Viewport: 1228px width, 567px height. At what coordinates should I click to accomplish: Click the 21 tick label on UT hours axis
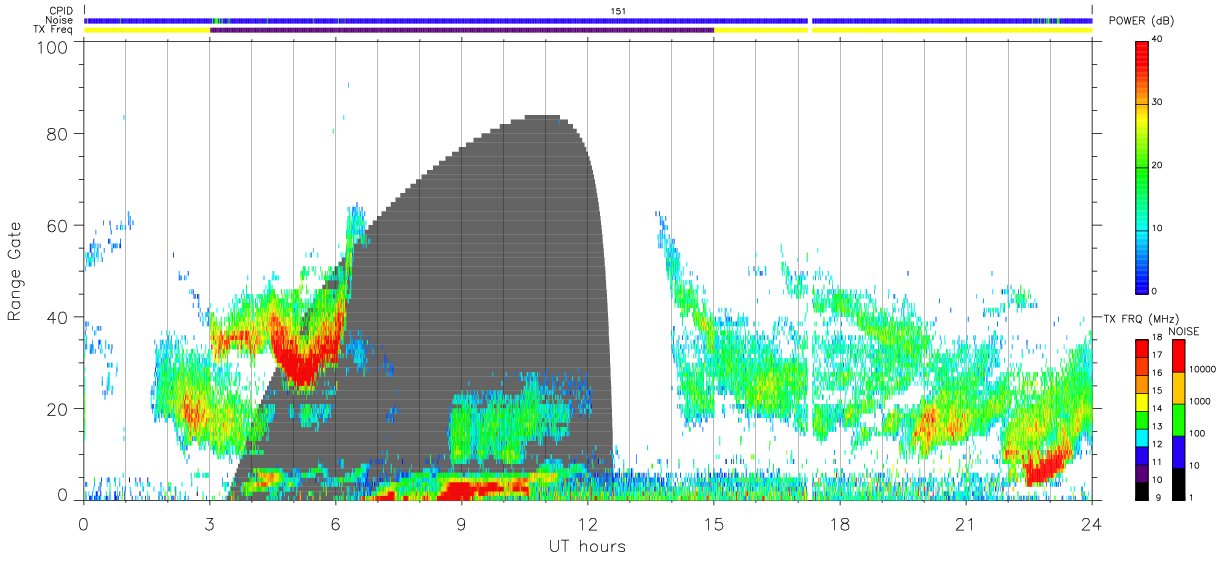964,524
